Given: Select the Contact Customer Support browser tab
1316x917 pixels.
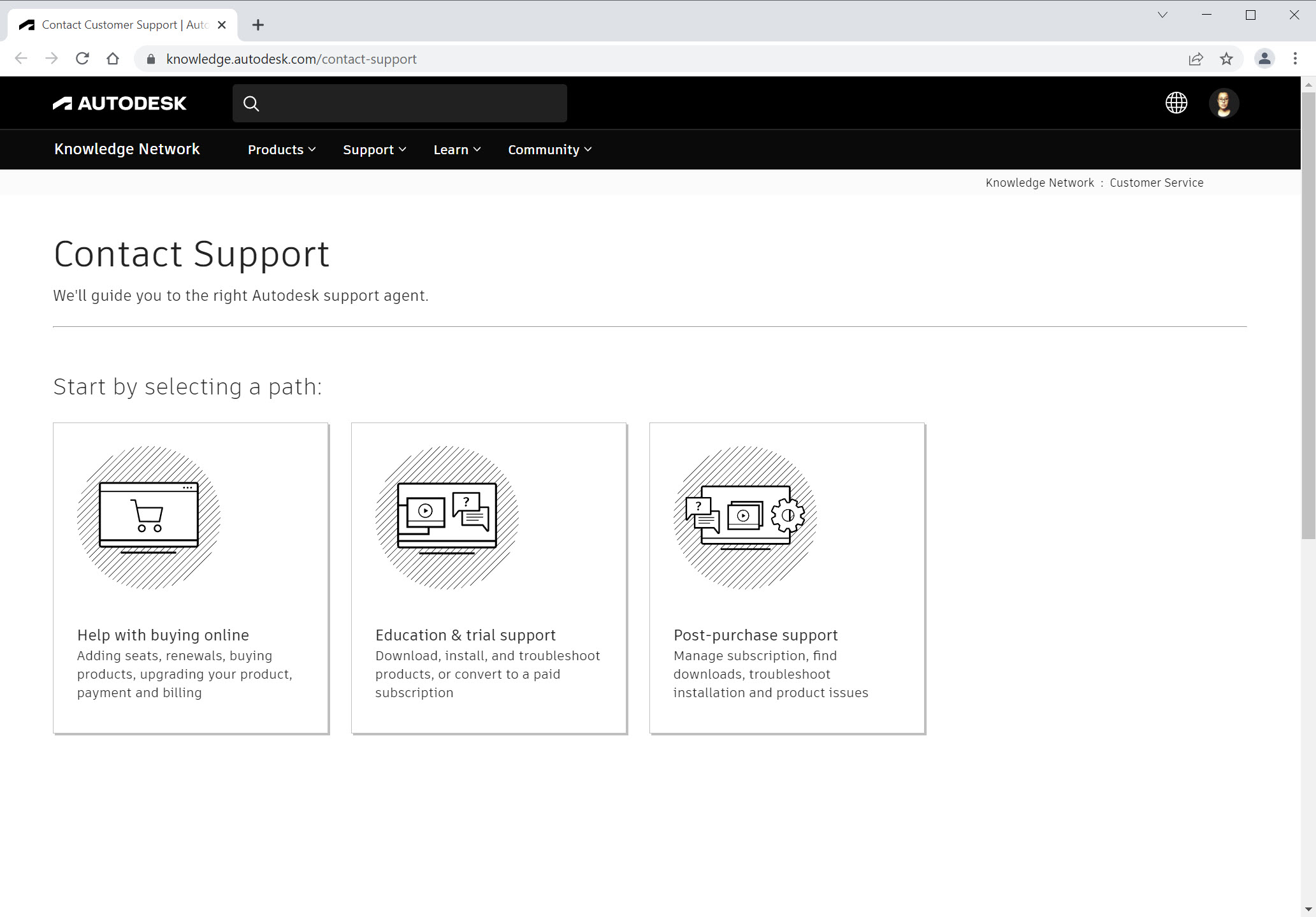Looking at the screenshot, I should [x=122, y=25].
